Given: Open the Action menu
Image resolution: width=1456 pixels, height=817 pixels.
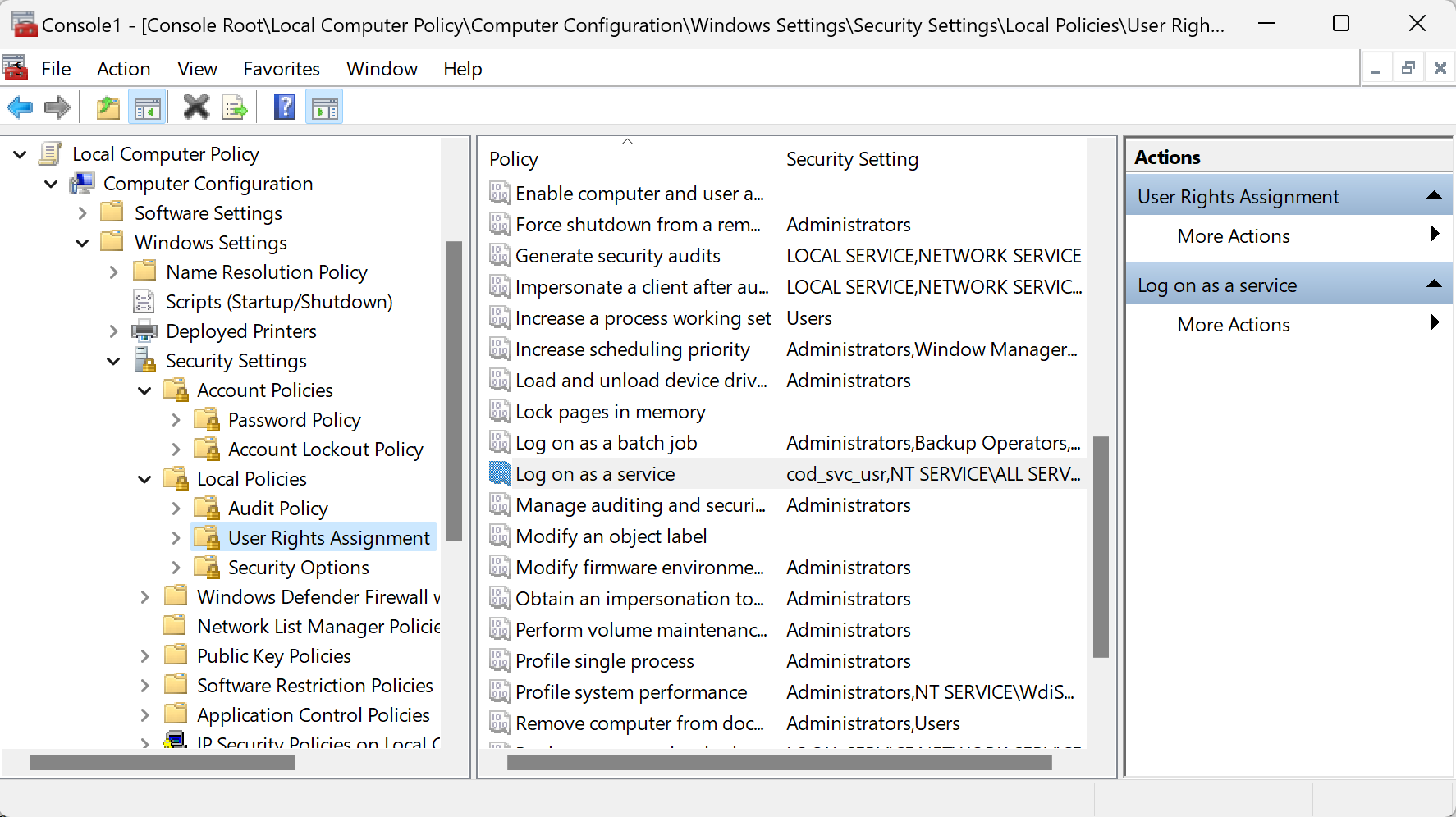Looking at the screenshot, I should point(123,69).
